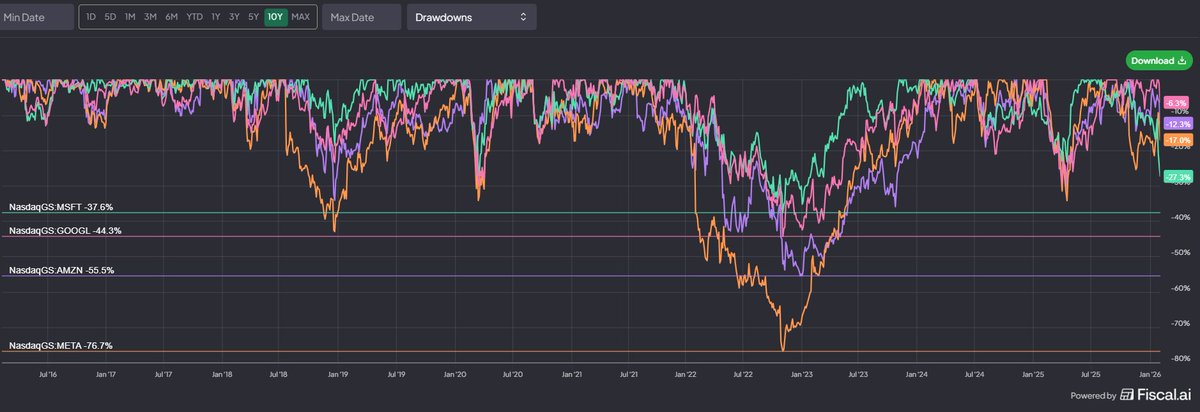Click the Jan '23 axis label
Image resolution: width=1200 pixels, height=412 pixels.
[801, 374]
